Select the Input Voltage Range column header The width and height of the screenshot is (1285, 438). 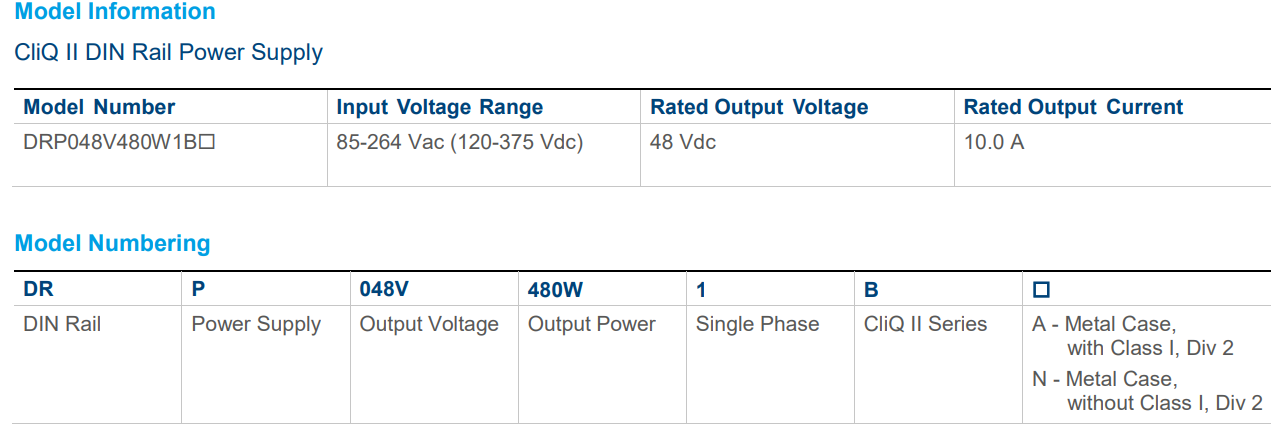coord(439,108)
